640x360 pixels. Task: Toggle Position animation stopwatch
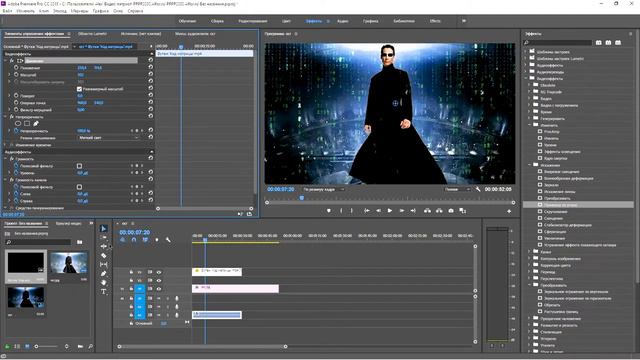[x=16, y=68]
